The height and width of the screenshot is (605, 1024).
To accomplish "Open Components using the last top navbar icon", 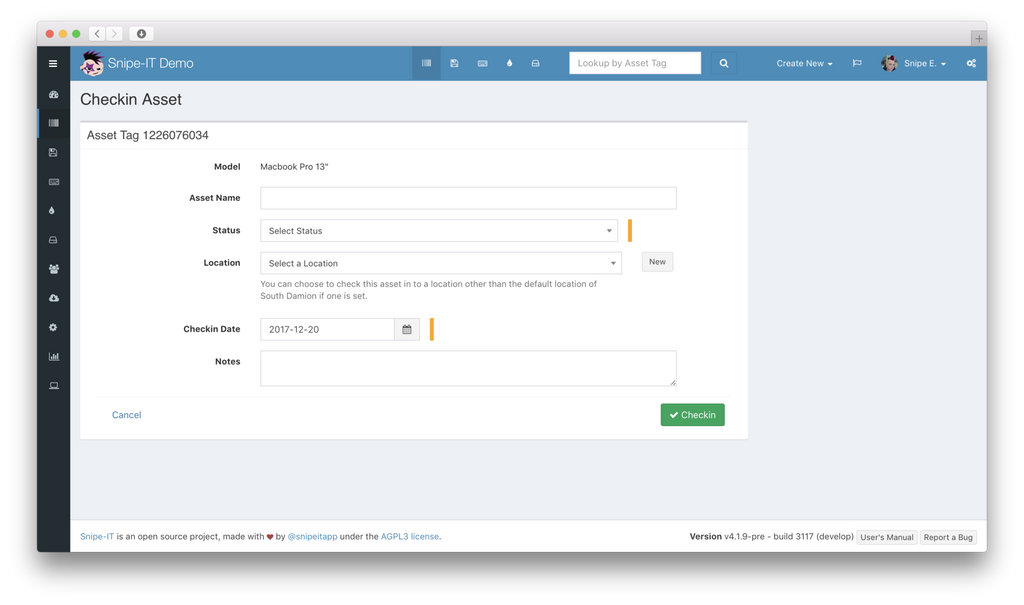I will pyautogui.click(x=535, y=62).
